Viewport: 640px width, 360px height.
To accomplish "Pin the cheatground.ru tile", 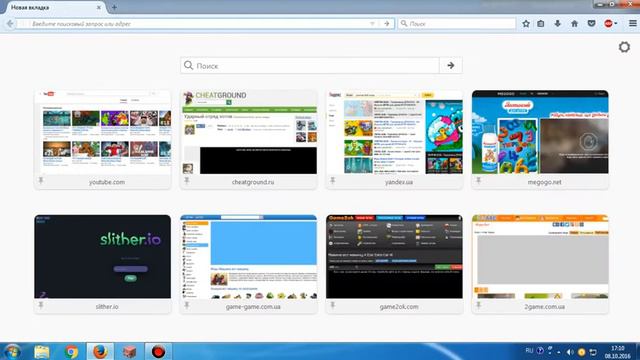I will pyautogui.click(x=187, y=180).
